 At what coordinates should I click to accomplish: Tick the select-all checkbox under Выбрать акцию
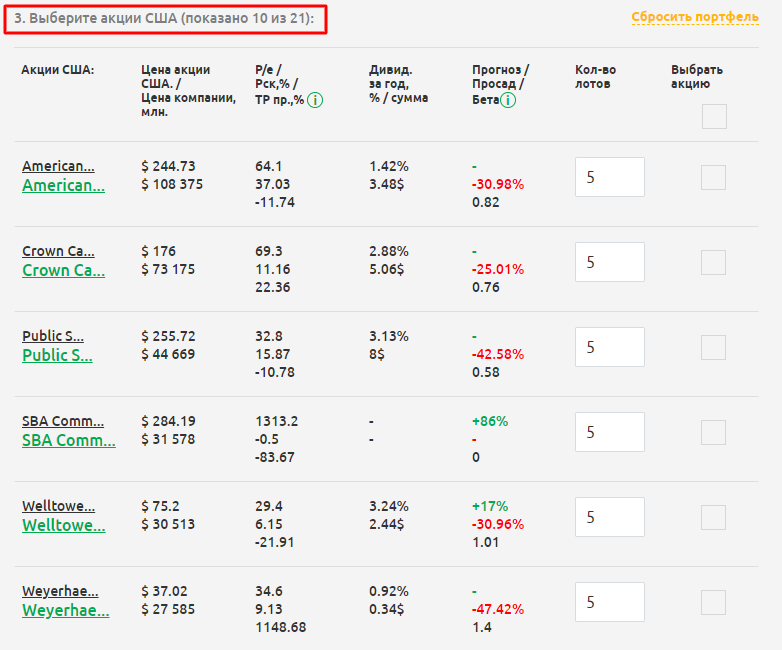714,117
